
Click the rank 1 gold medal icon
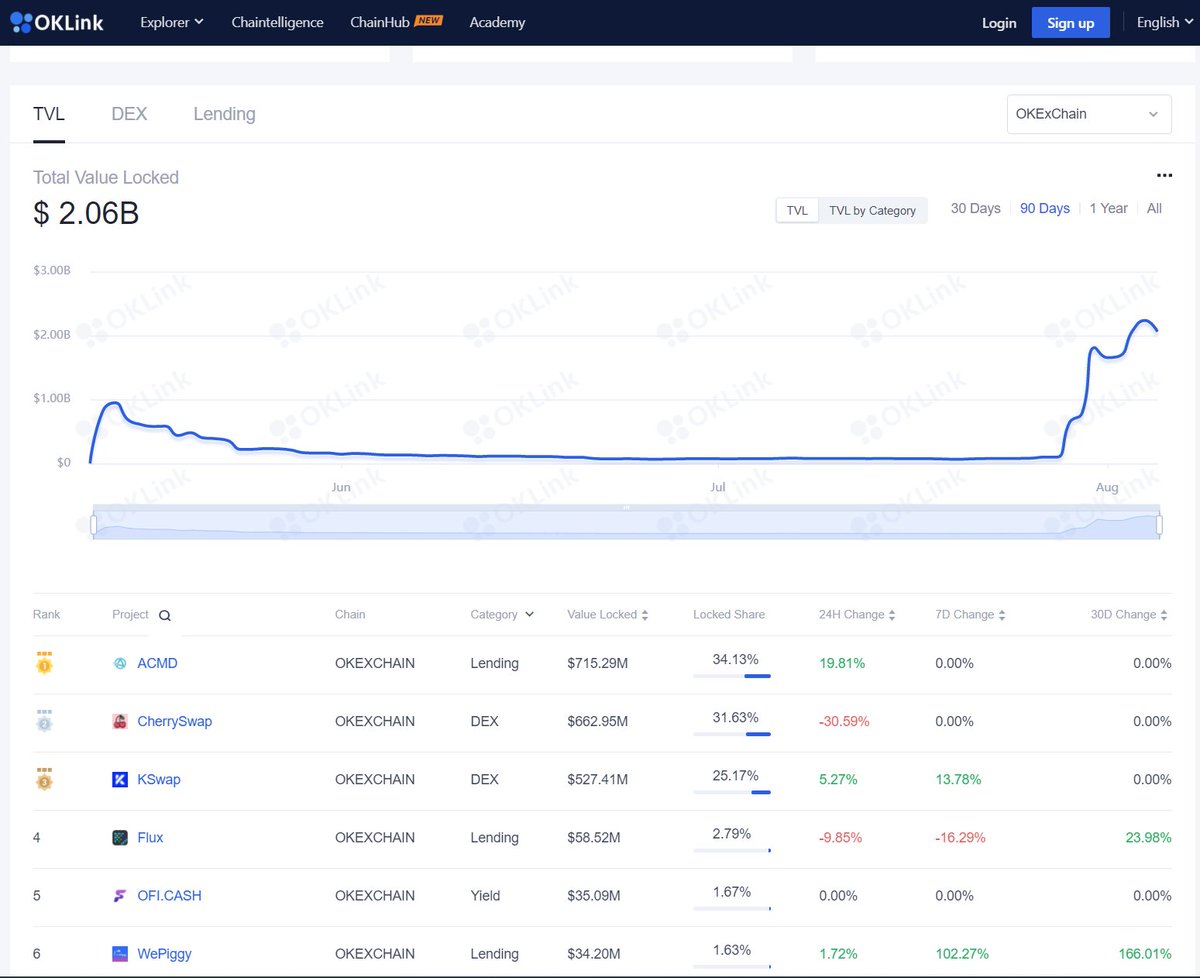tap(44, 662)
